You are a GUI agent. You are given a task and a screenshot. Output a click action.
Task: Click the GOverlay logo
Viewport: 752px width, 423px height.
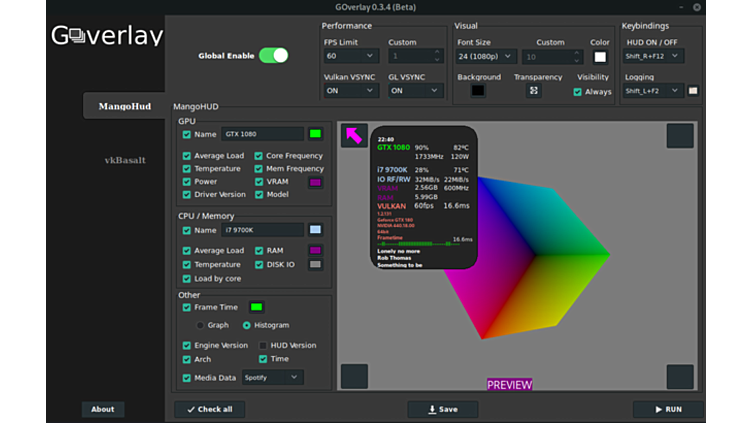click(x=107, y=37)
